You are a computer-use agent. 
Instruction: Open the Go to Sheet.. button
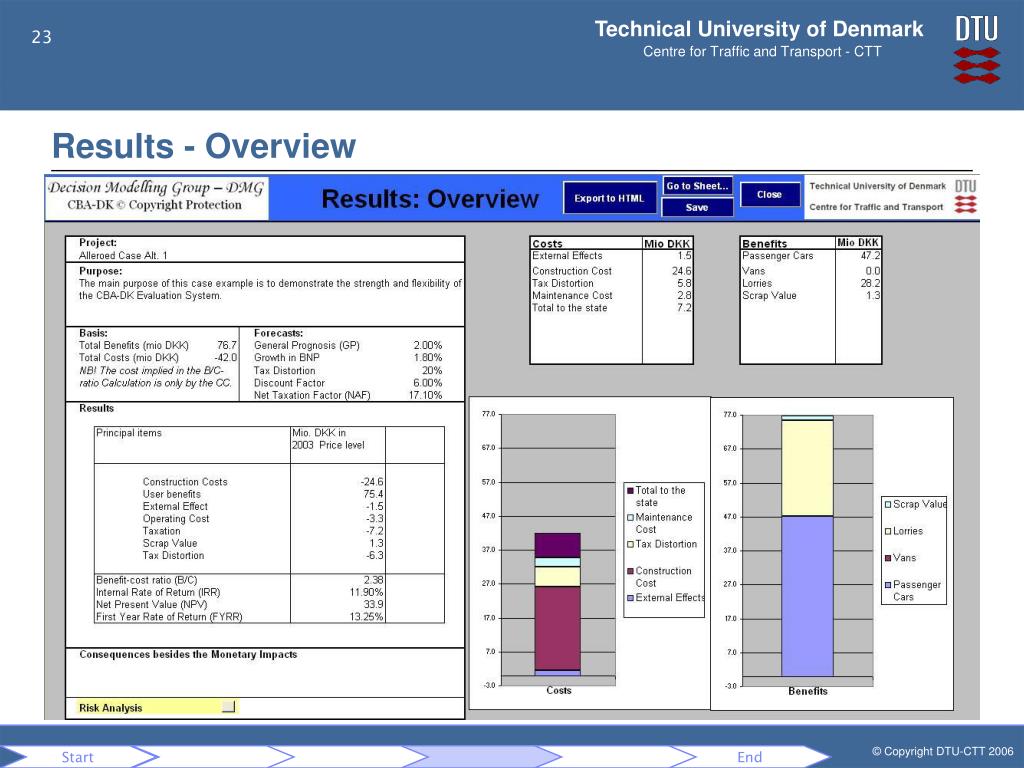pos(697,186)
